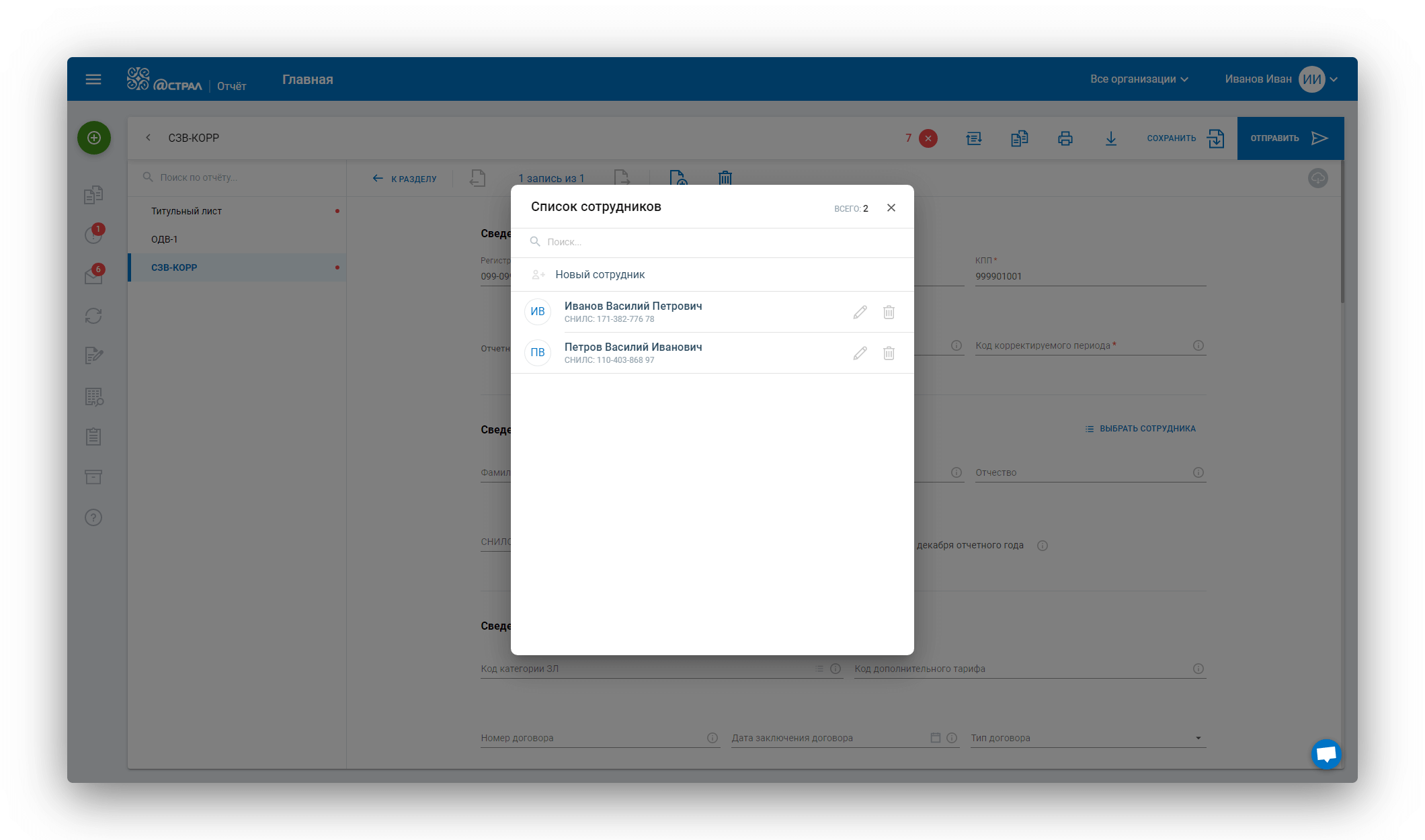Open the sidebar icon with badge 1
Screen dimensions: 1425x840
pos(93,235)
